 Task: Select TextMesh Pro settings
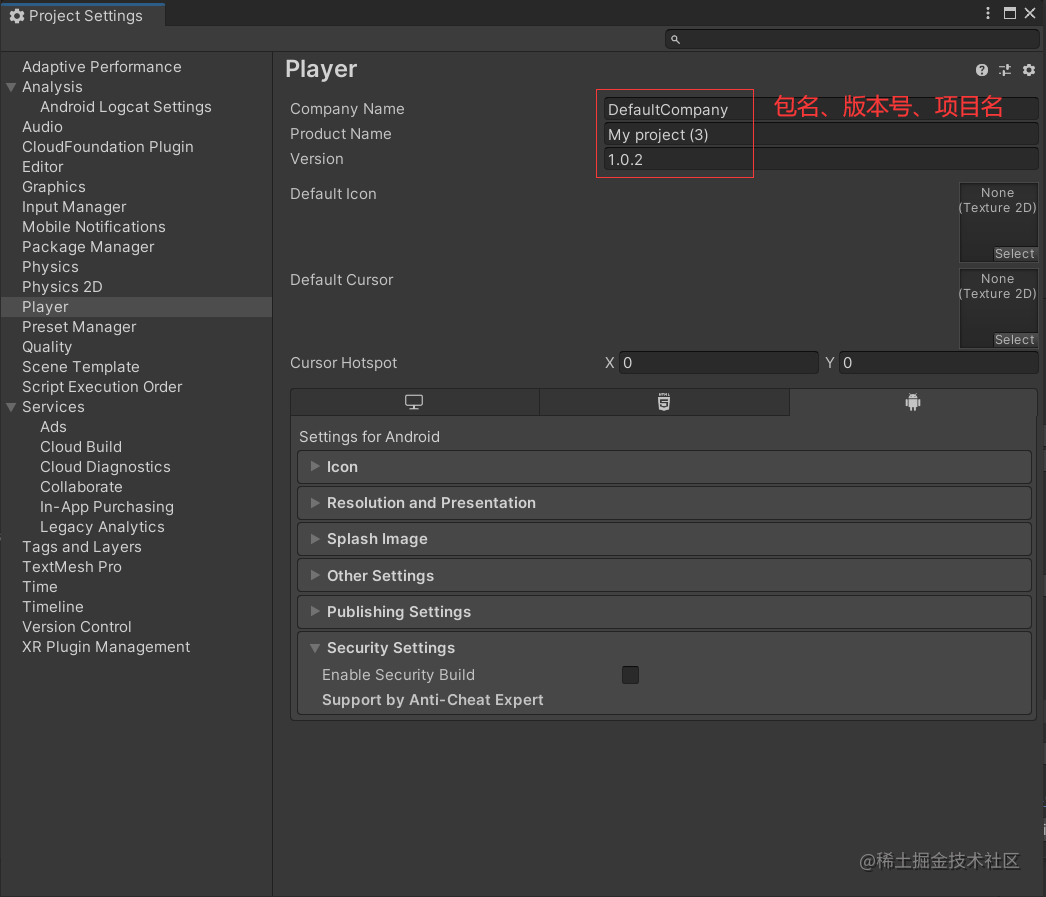tap(72, 567)
